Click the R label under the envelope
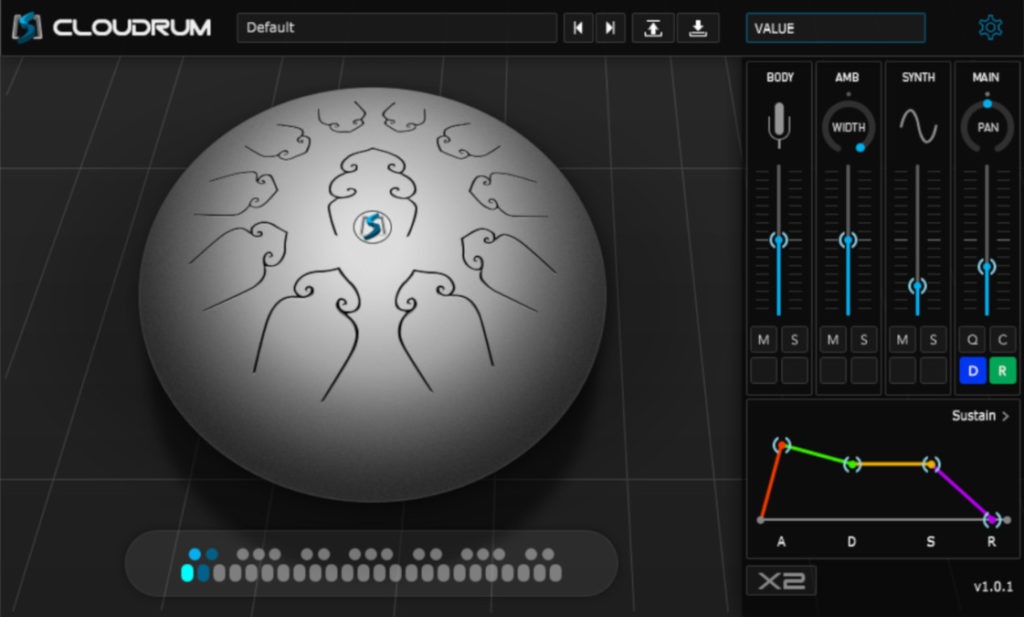 pyautogui.click(x=991, y=541)
